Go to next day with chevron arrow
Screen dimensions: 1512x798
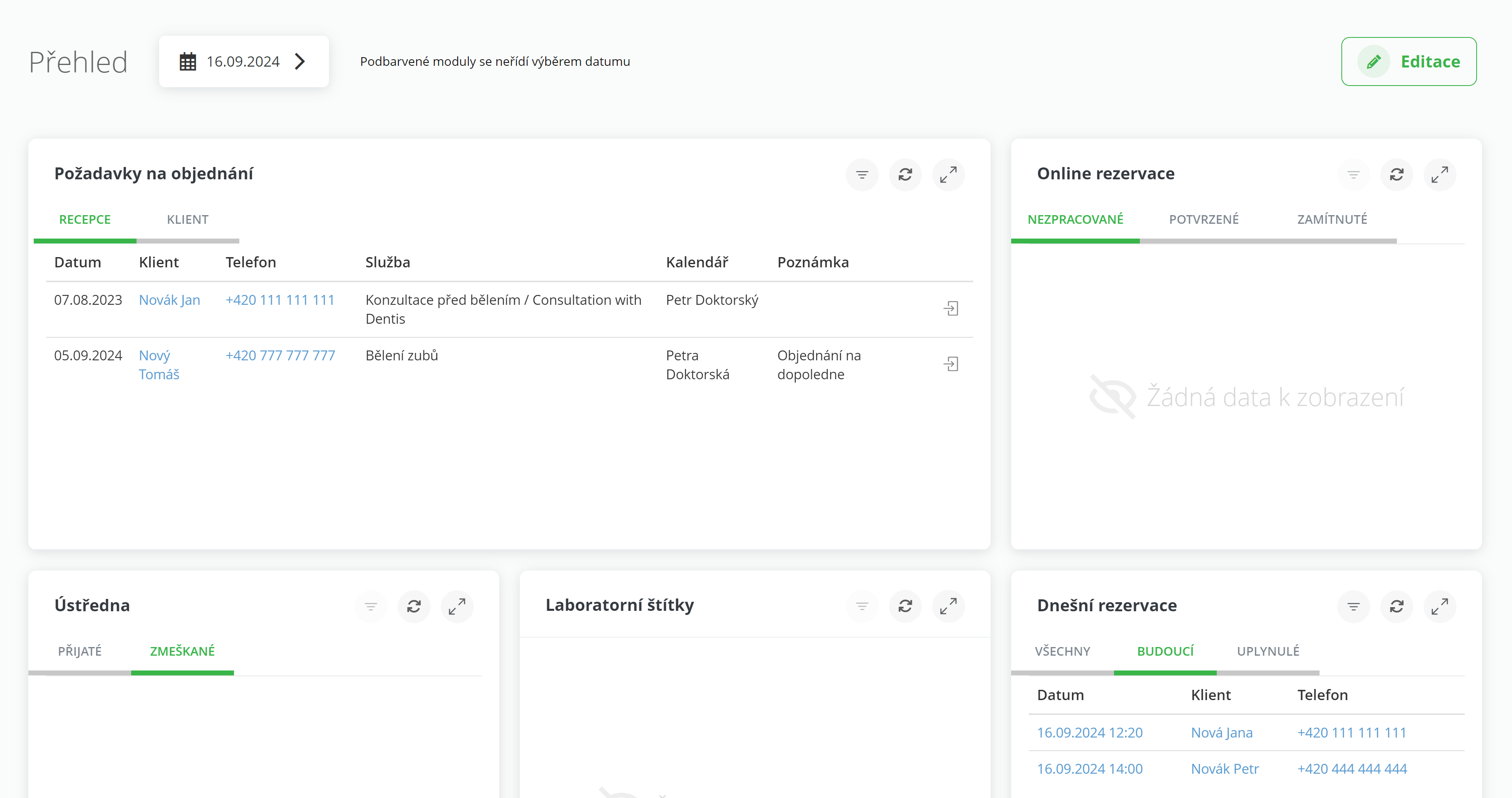click(x=300, y=62)
